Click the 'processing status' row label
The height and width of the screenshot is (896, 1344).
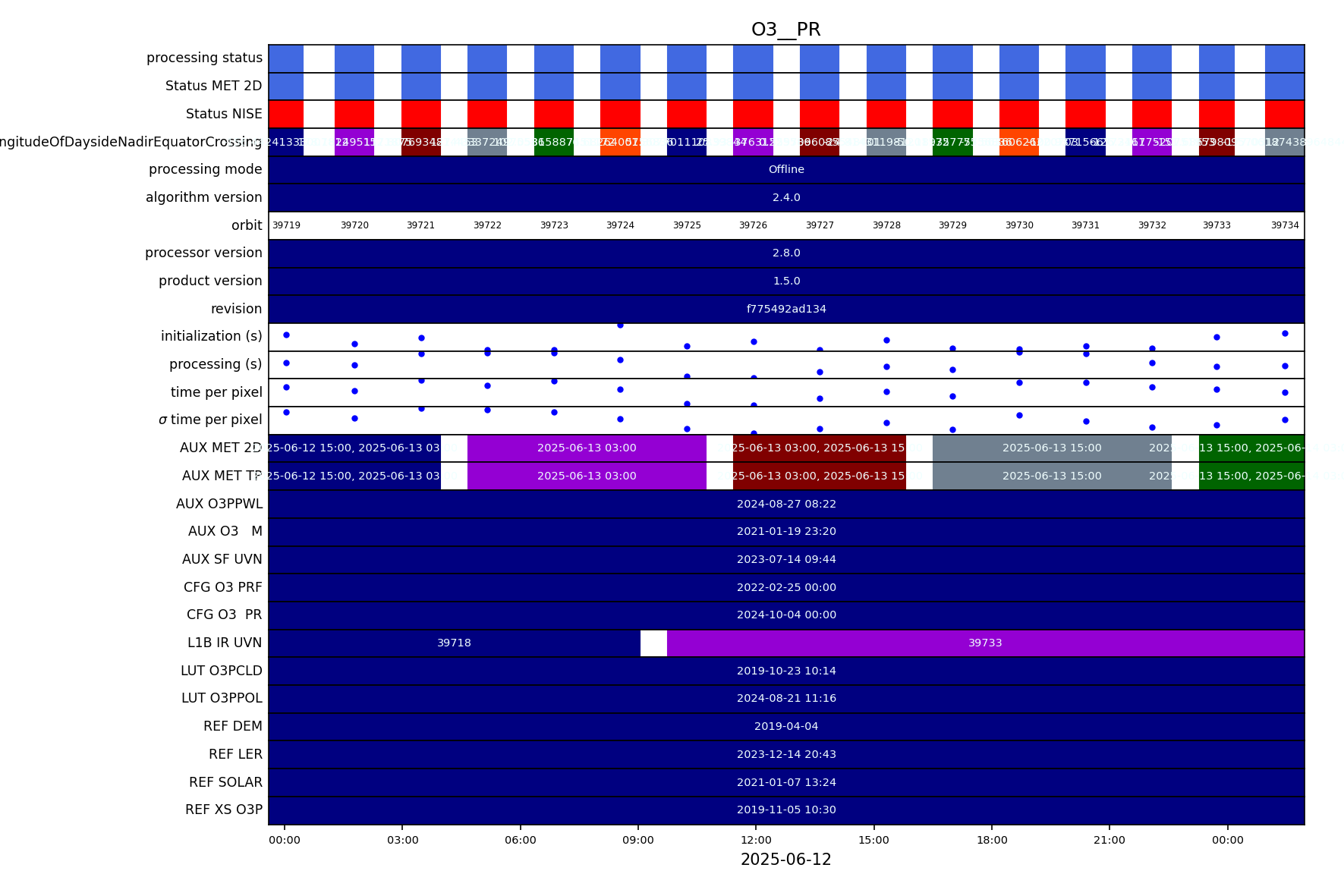(x=204, y=58)
